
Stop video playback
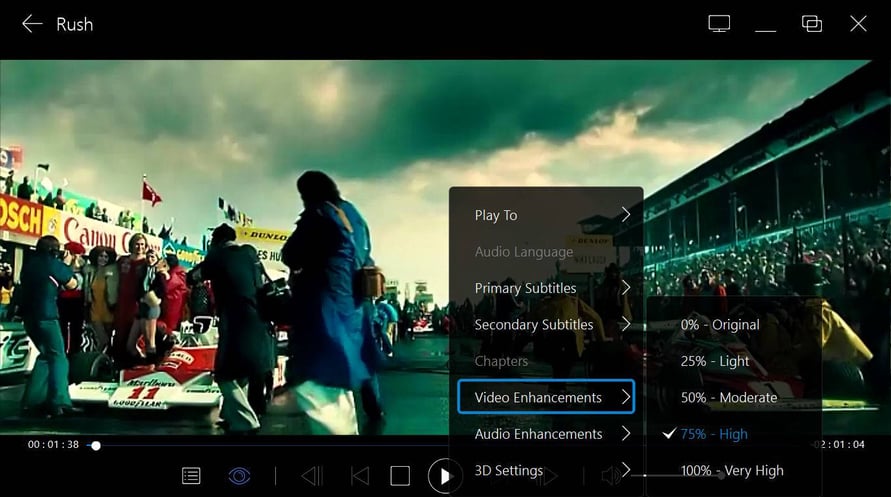[x=400, y=476]
